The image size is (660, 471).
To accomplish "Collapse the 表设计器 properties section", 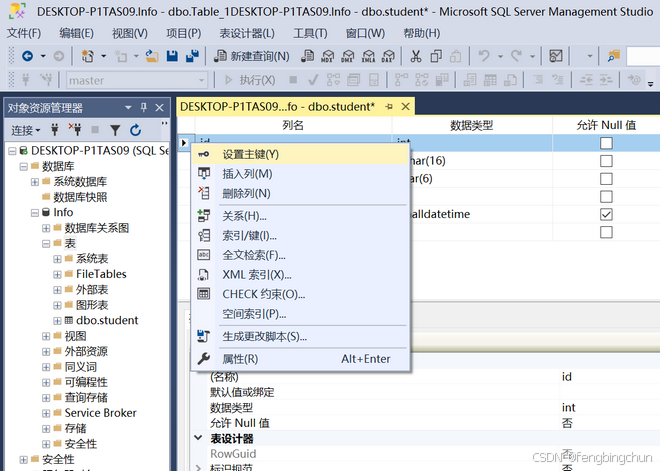I will (x=198, y=438).
